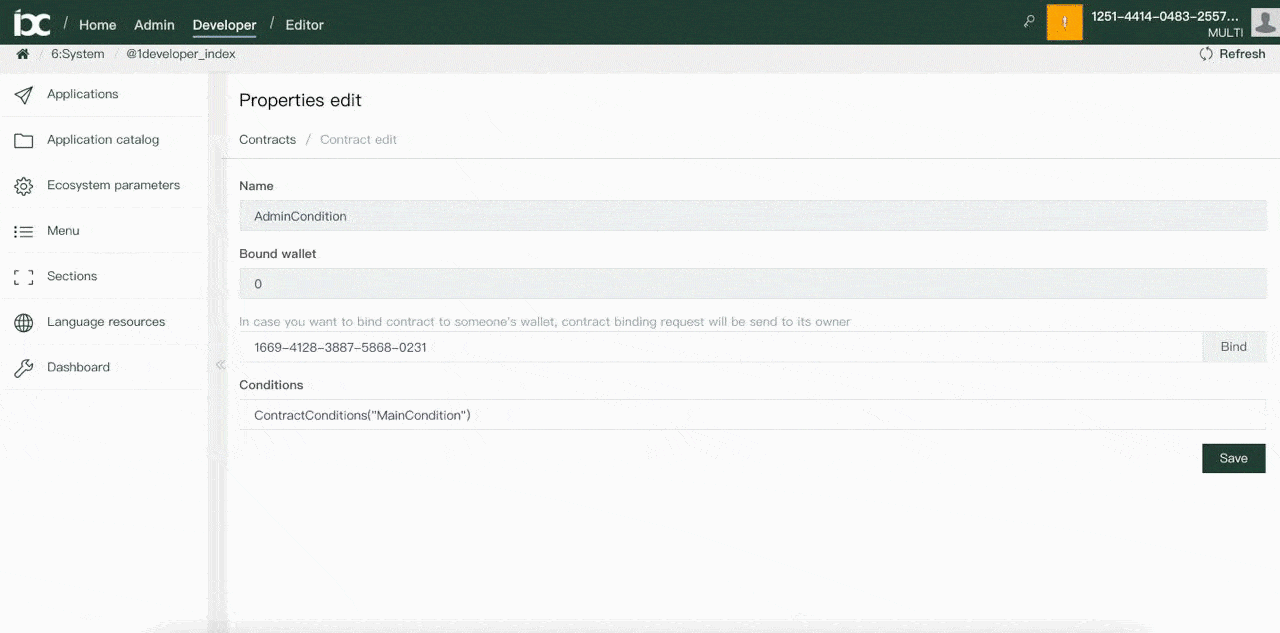Viewport: 1280px width, 633px height.
Task: Click the Application catalog folder icon
Action: [x=23, y=141]
